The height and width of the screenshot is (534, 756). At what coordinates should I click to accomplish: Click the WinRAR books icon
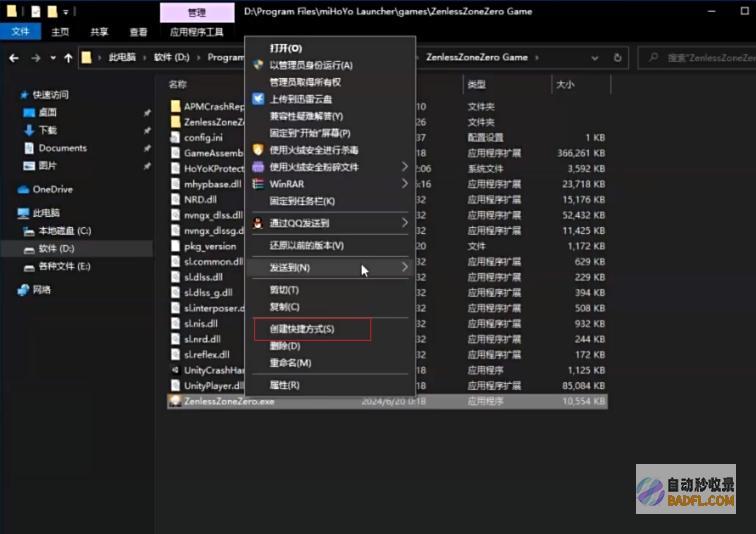click(258, 184)
